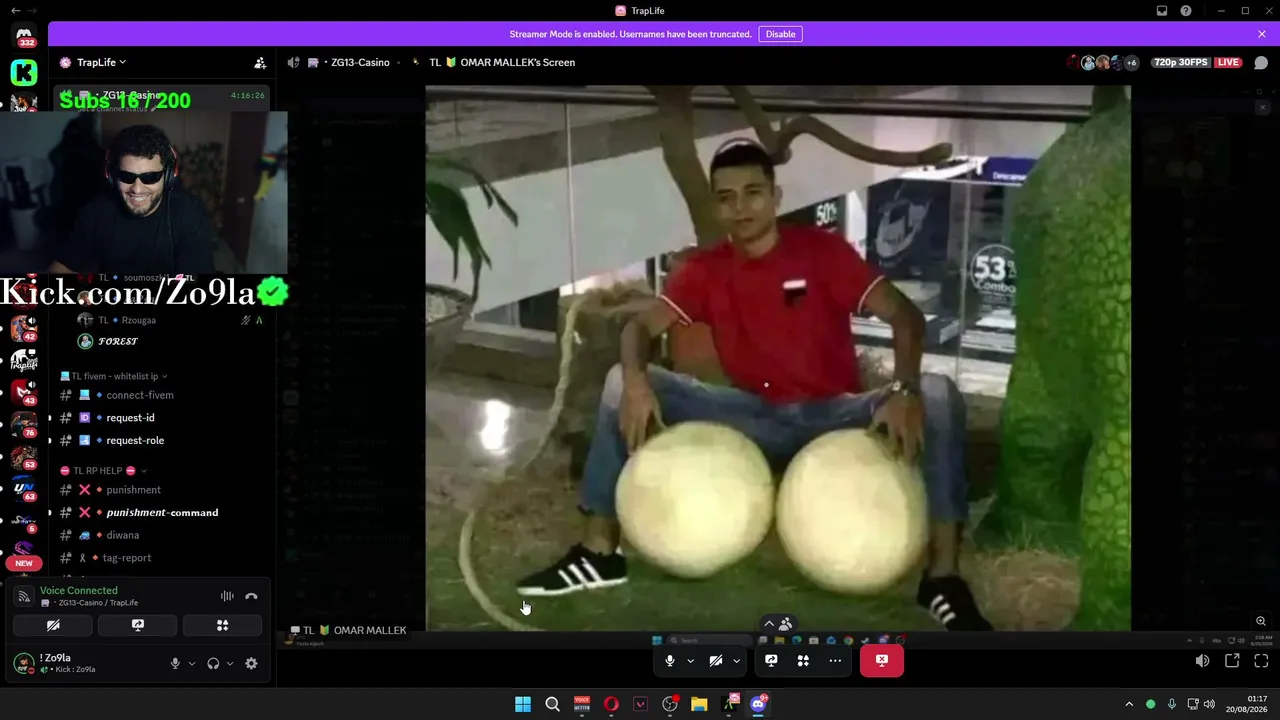Turn on camera in the voice panel
The width and height of the screenshot is (1280, 720).
tap(53, 625)
